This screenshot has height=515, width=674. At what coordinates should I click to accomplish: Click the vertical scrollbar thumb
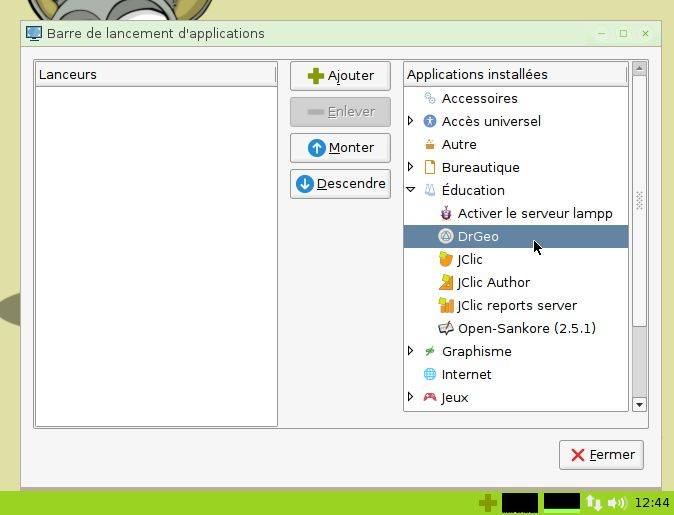[639, 201]
